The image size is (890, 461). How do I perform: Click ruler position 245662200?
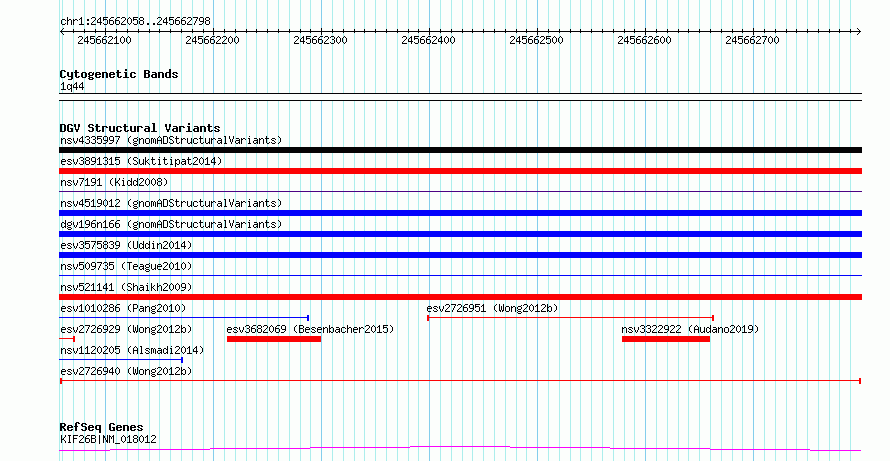point(212,40)
